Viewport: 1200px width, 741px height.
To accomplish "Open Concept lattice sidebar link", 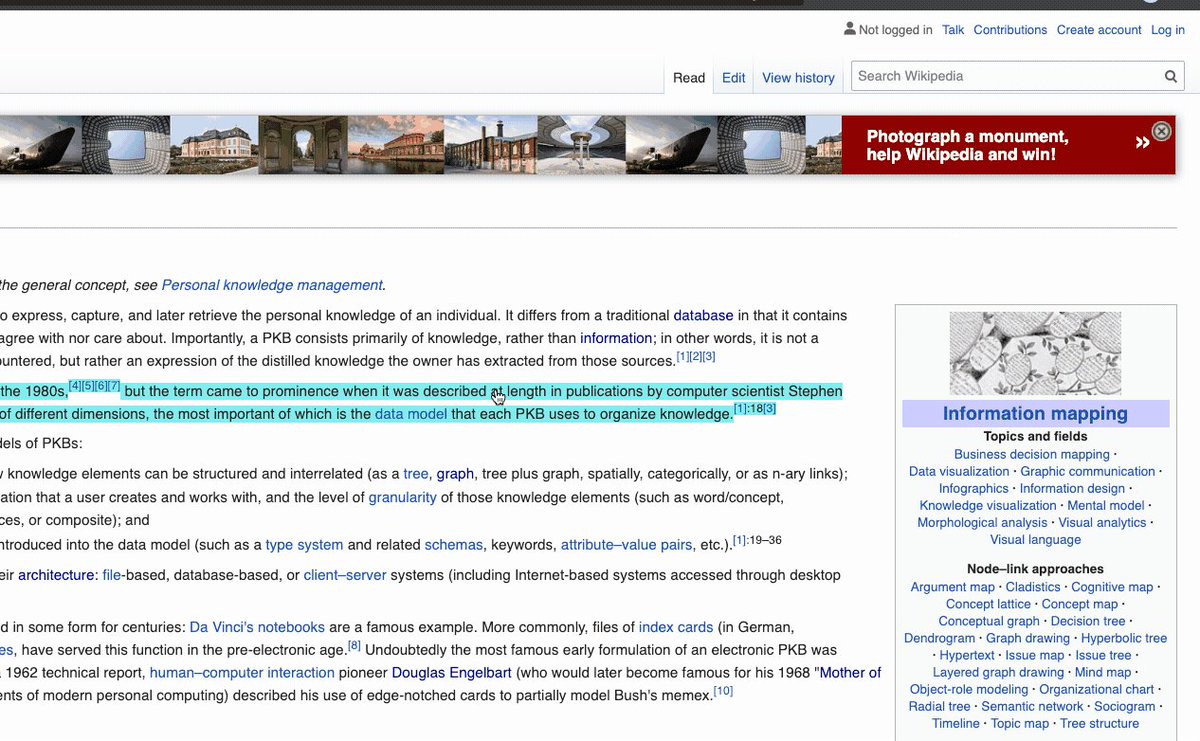I will coord(988,604).
